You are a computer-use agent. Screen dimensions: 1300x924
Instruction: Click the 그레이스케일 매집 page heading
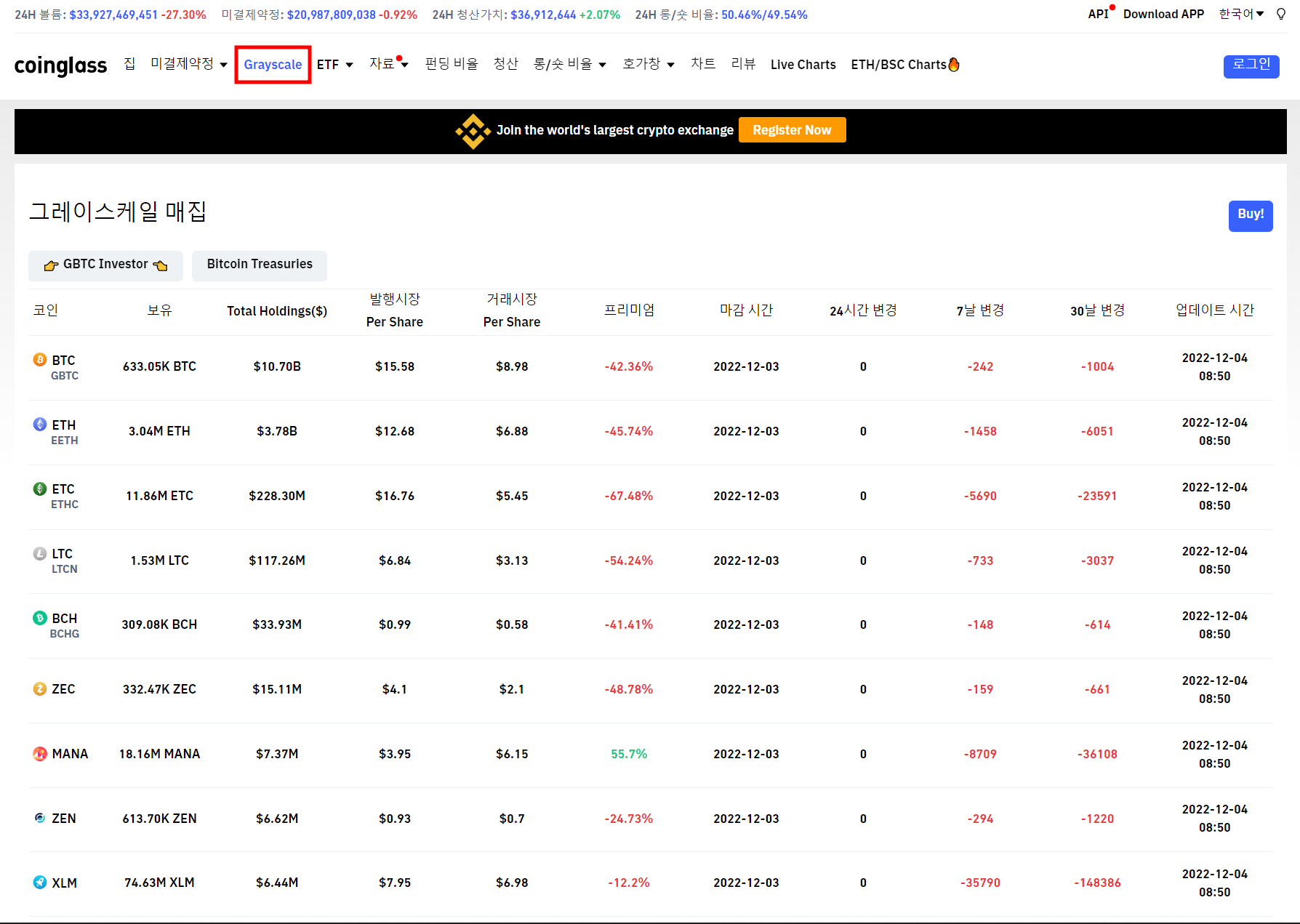tap(118, 212)
